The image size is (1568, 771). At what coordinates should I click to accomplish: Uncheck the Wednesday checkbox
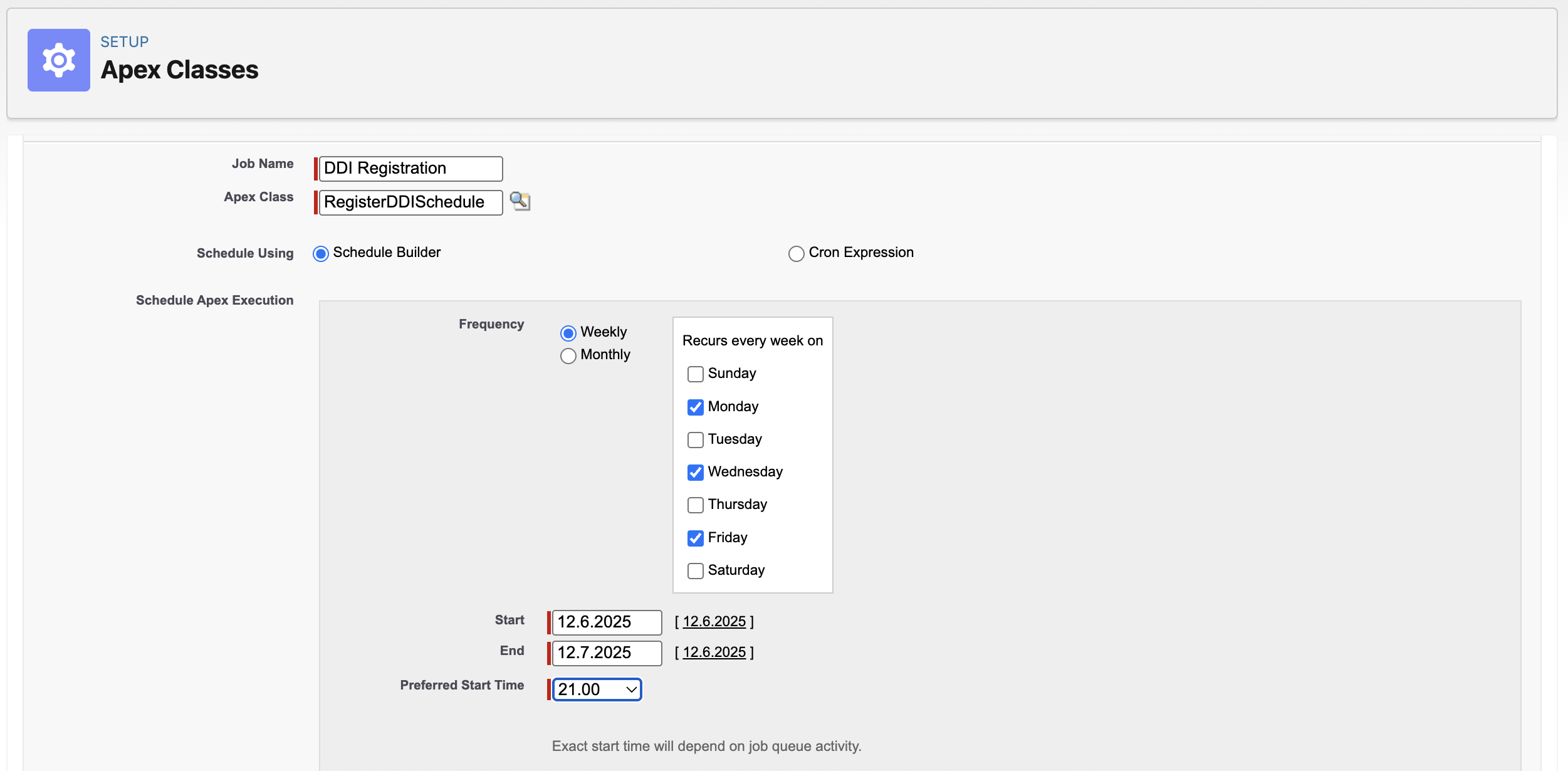coord(695,472)
